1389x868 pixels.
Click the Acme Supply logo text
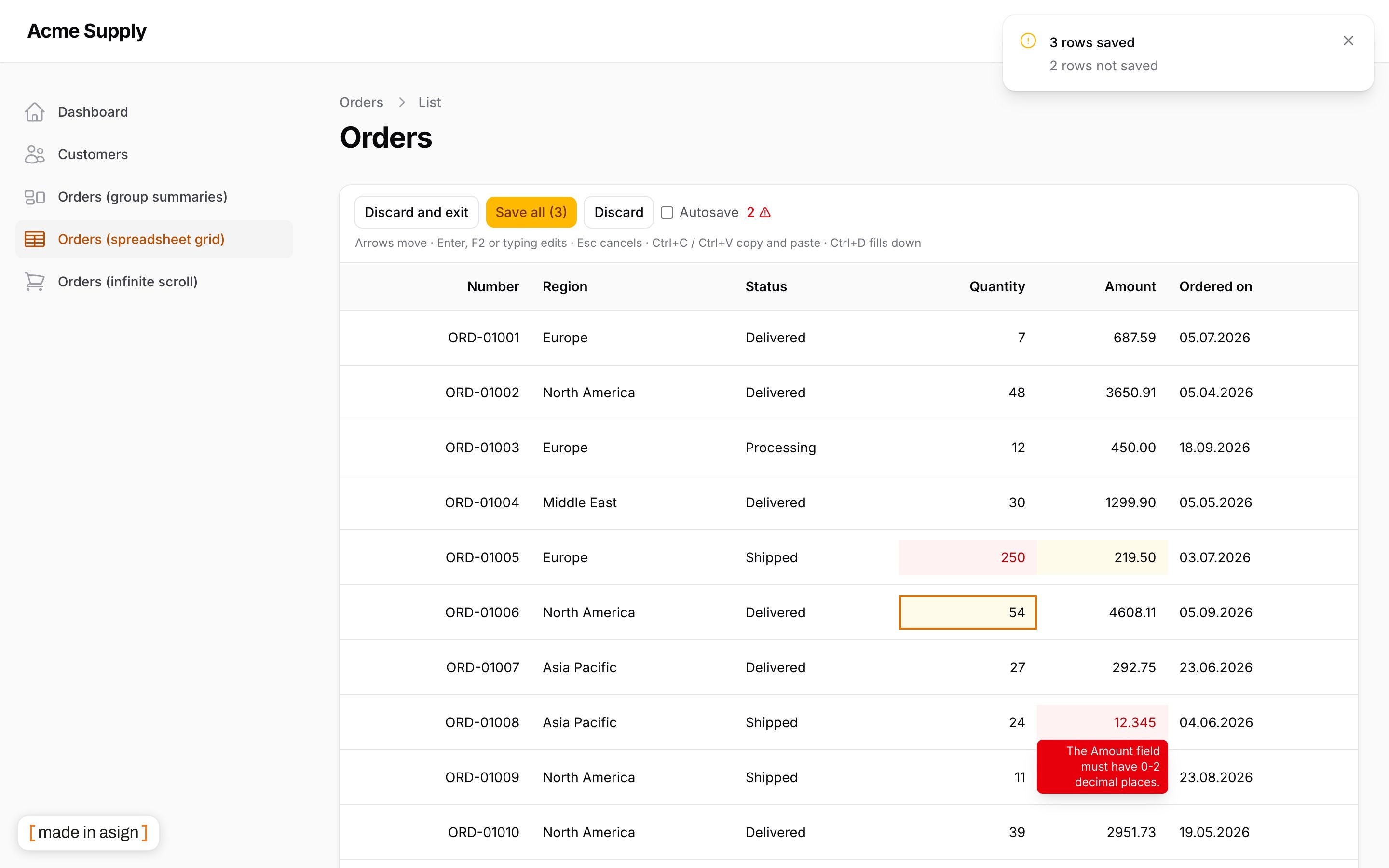87,31
